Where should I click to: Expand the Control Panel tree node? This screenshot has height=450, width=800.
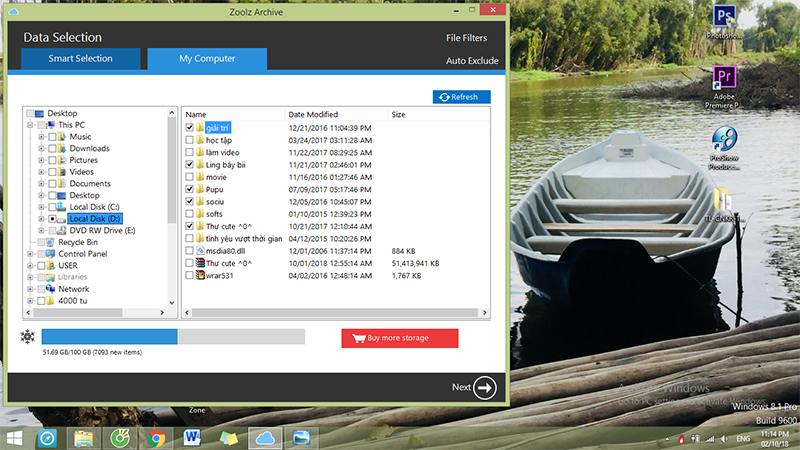tap(30, 254)
